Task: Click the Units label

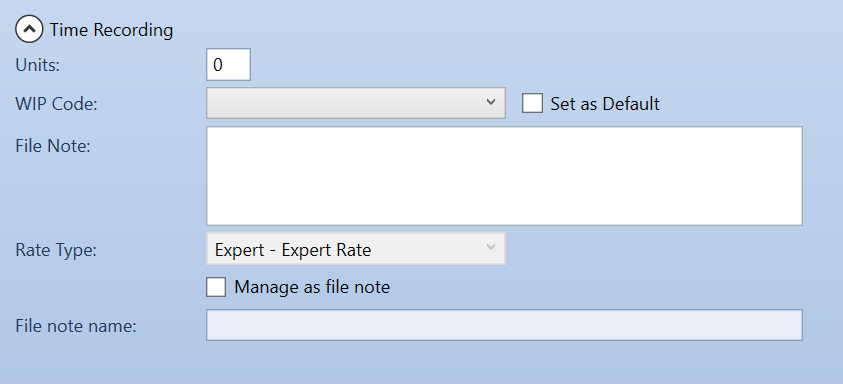Action: tap(38, 65)
